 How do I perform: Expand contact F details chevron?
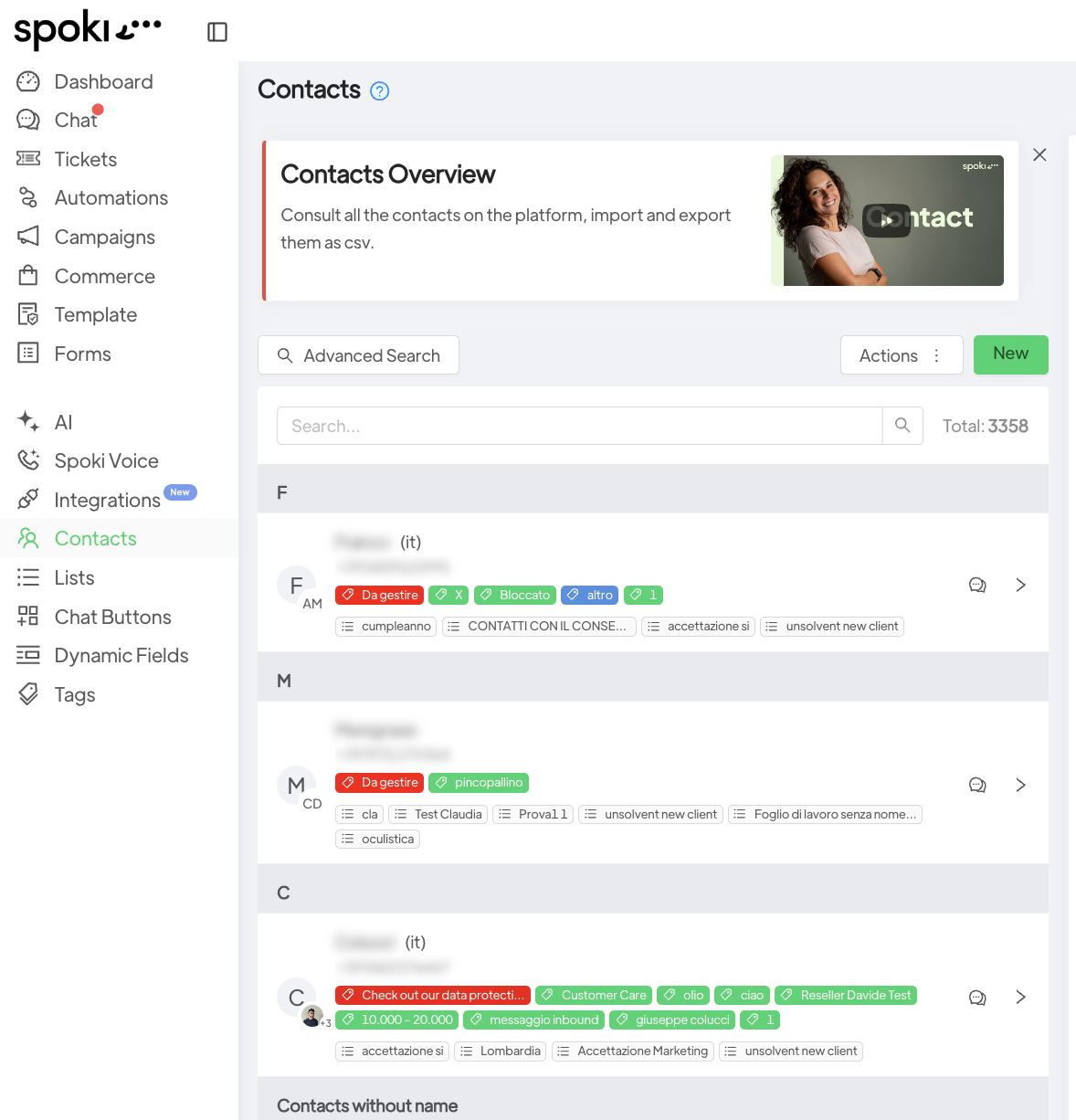(1021, 586)
